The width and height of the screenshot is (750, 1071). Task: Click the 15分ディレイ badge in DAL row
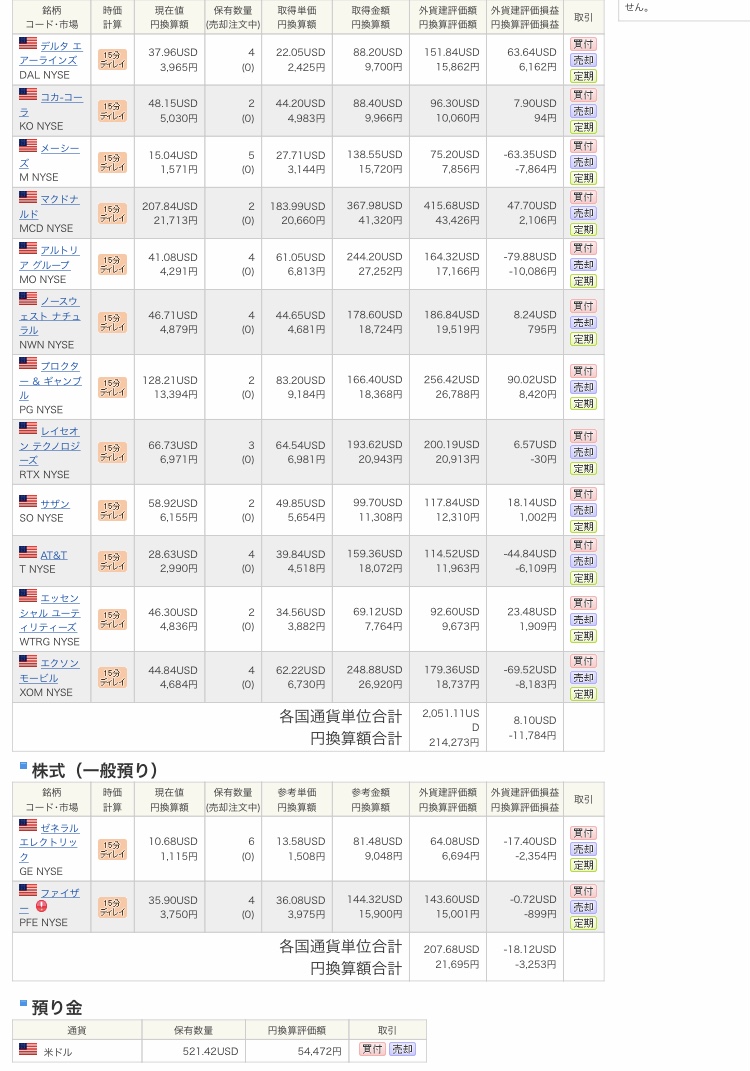pos(113,59)
